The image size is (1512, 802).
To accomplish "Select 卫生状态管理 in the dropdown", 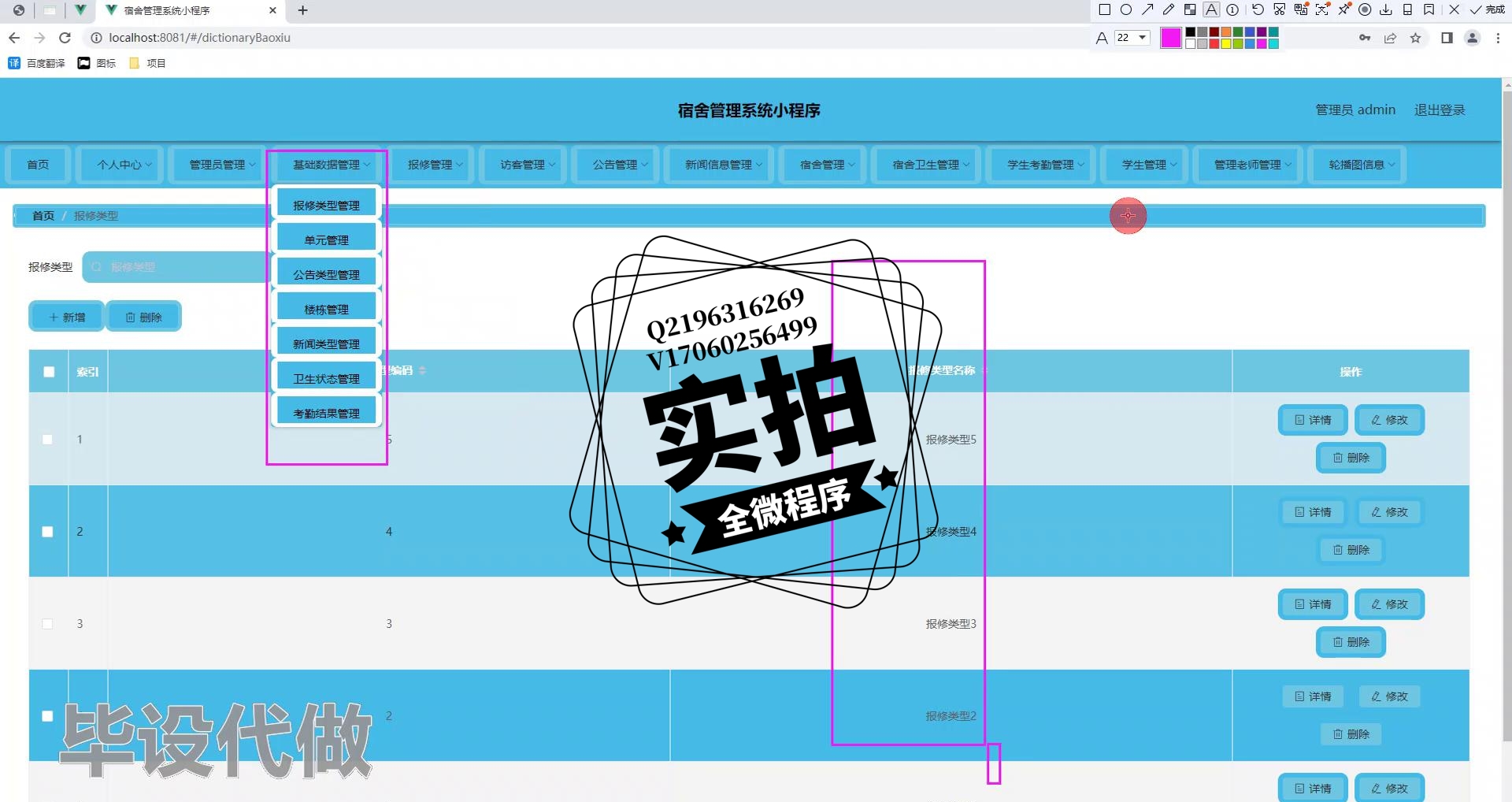I will [x=327, y=378].
